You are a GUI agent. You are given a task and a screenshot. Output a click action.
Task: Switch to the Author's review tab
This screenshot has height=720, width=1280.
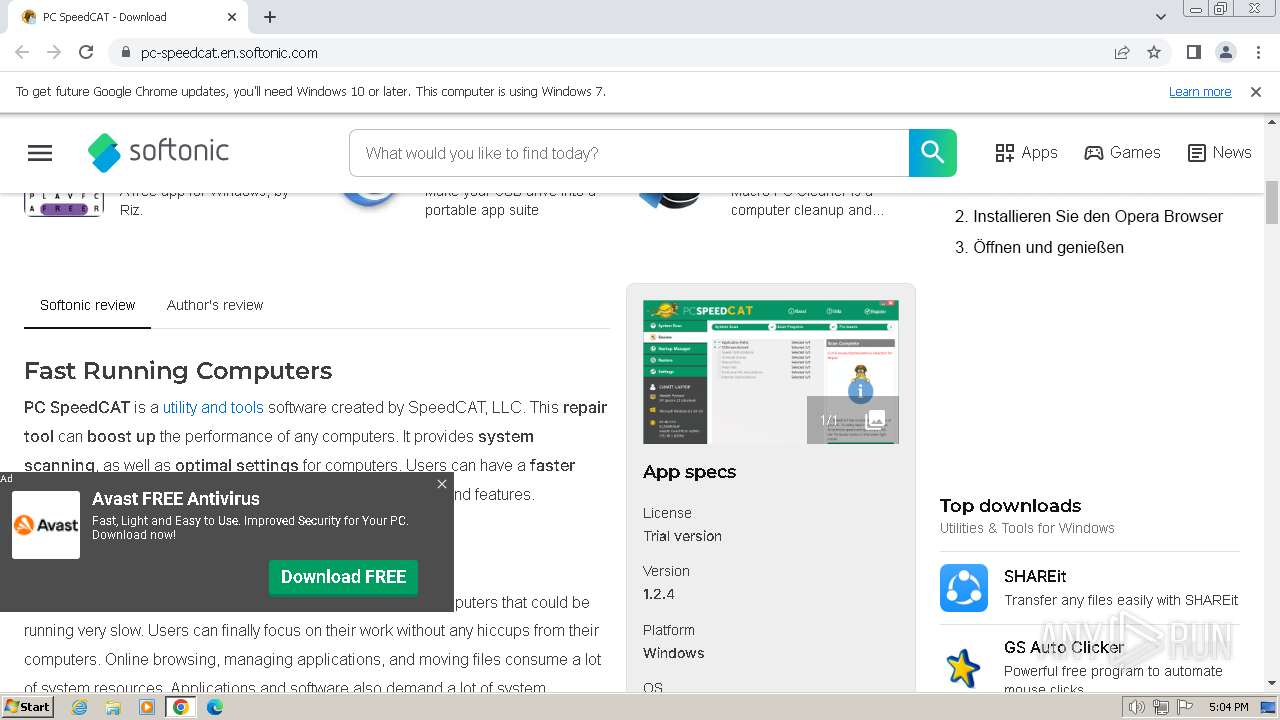coord(215,305)
